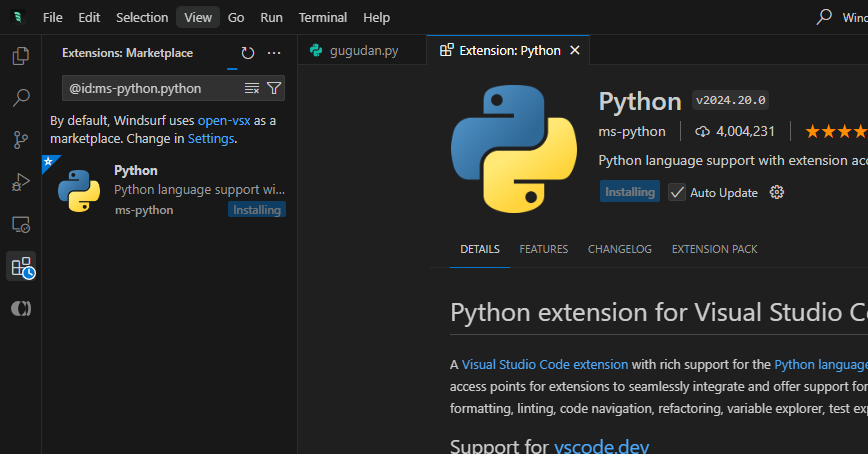This screenshot has width=868, height=454.
Task: Click the Extensions: Marketplace title
Action: click(127, 53)
